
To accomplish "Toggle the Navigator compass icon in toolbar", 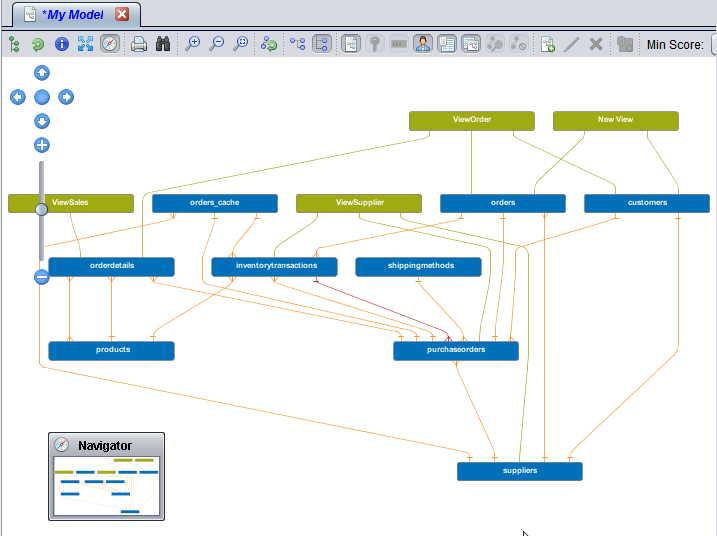I will 110,44.
